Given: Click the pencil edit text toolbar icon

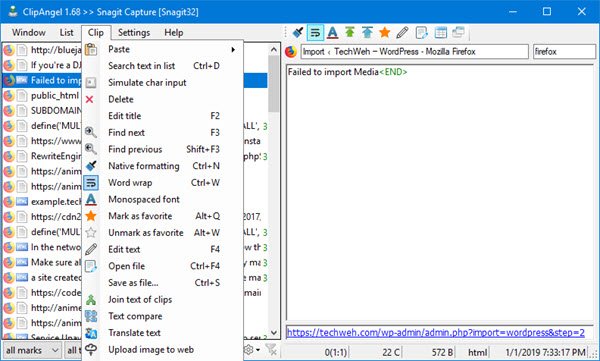Looking at the screenshot, I should [402, 33].
